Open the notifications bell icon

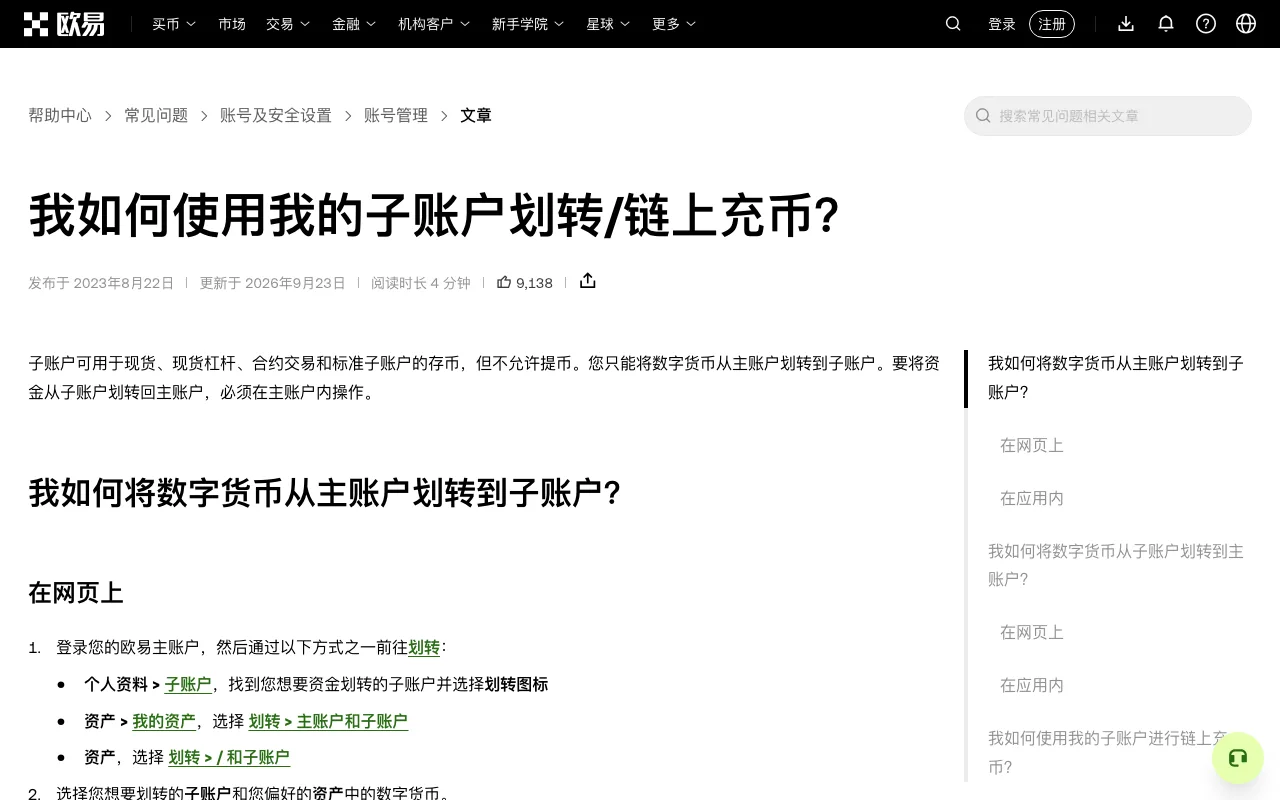1166,24
